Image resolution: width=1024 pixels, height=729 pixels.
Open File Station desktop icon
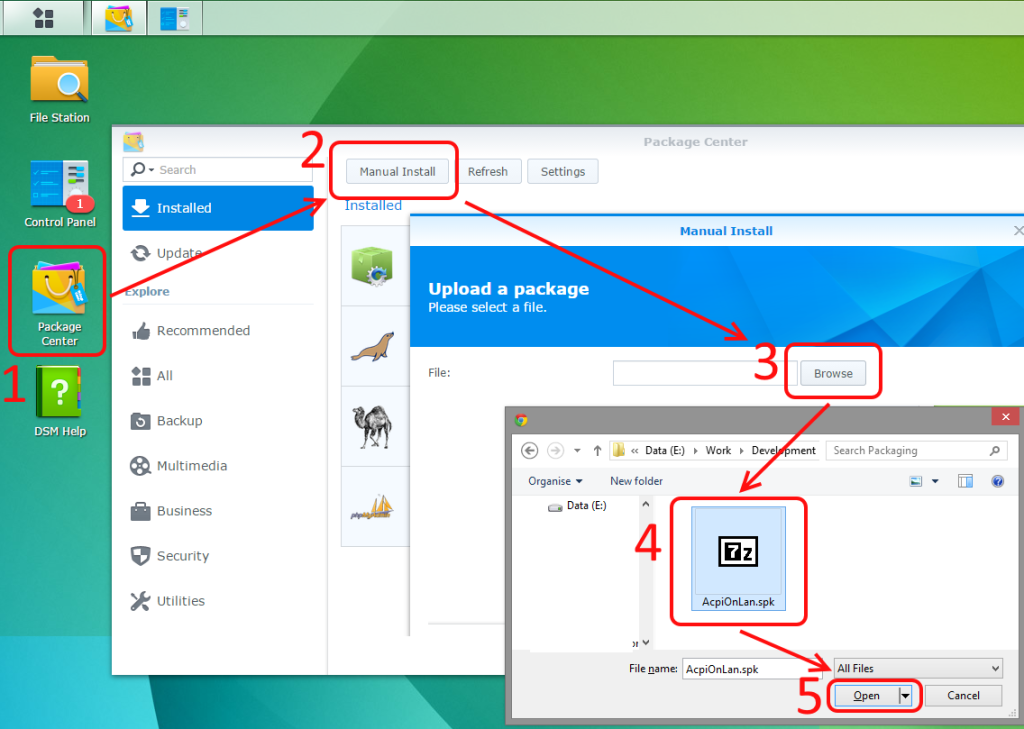click(x=59, y=89)
